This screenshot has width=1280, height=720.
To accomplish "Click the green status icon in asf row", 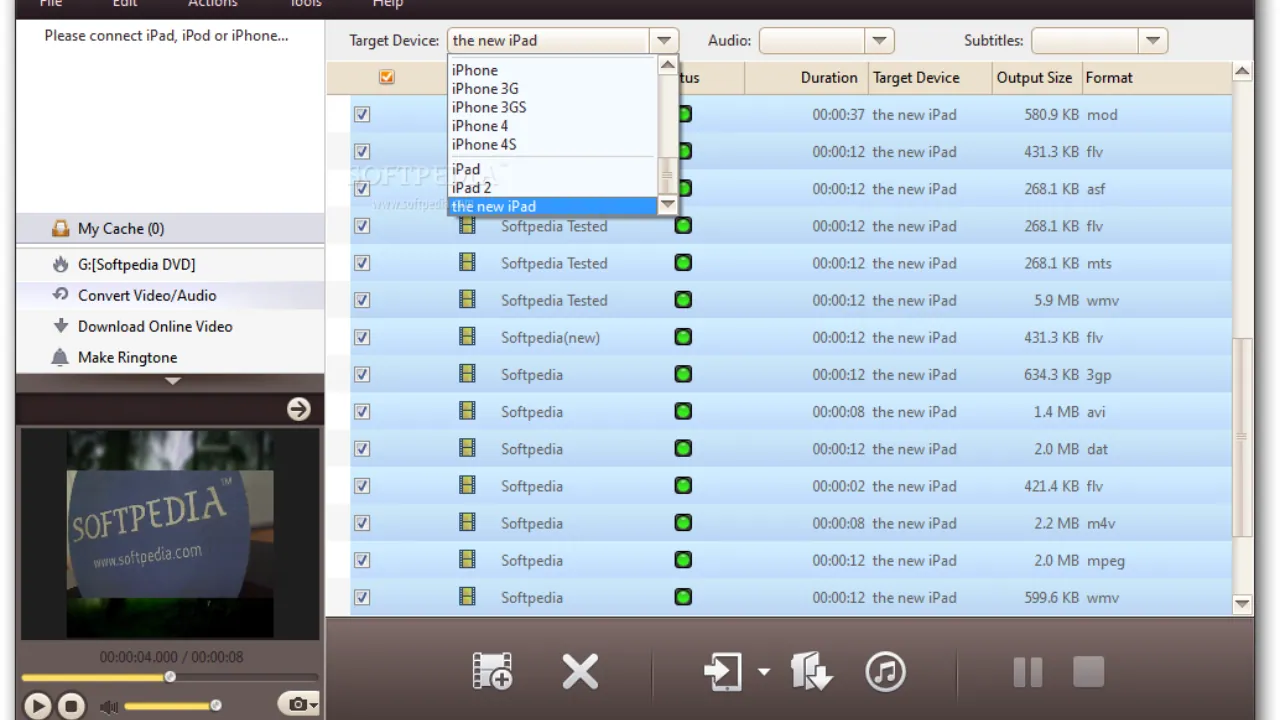I will pos(684,189).
